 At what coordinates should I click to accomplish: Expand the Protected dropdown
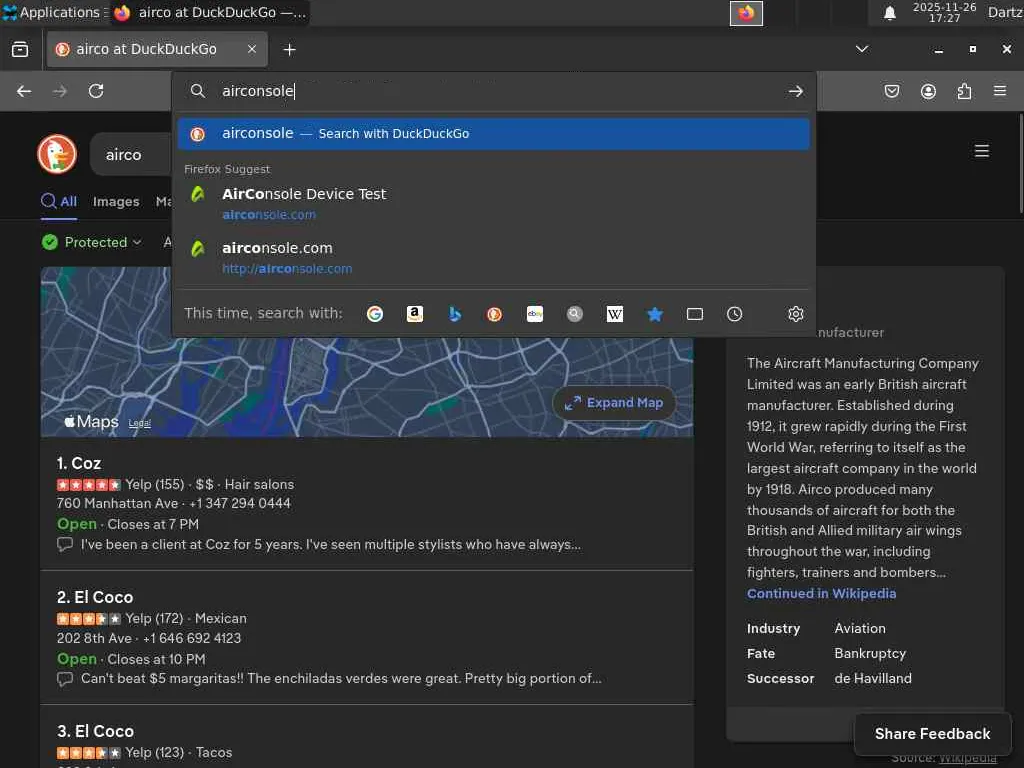click(x=91, y=242)
